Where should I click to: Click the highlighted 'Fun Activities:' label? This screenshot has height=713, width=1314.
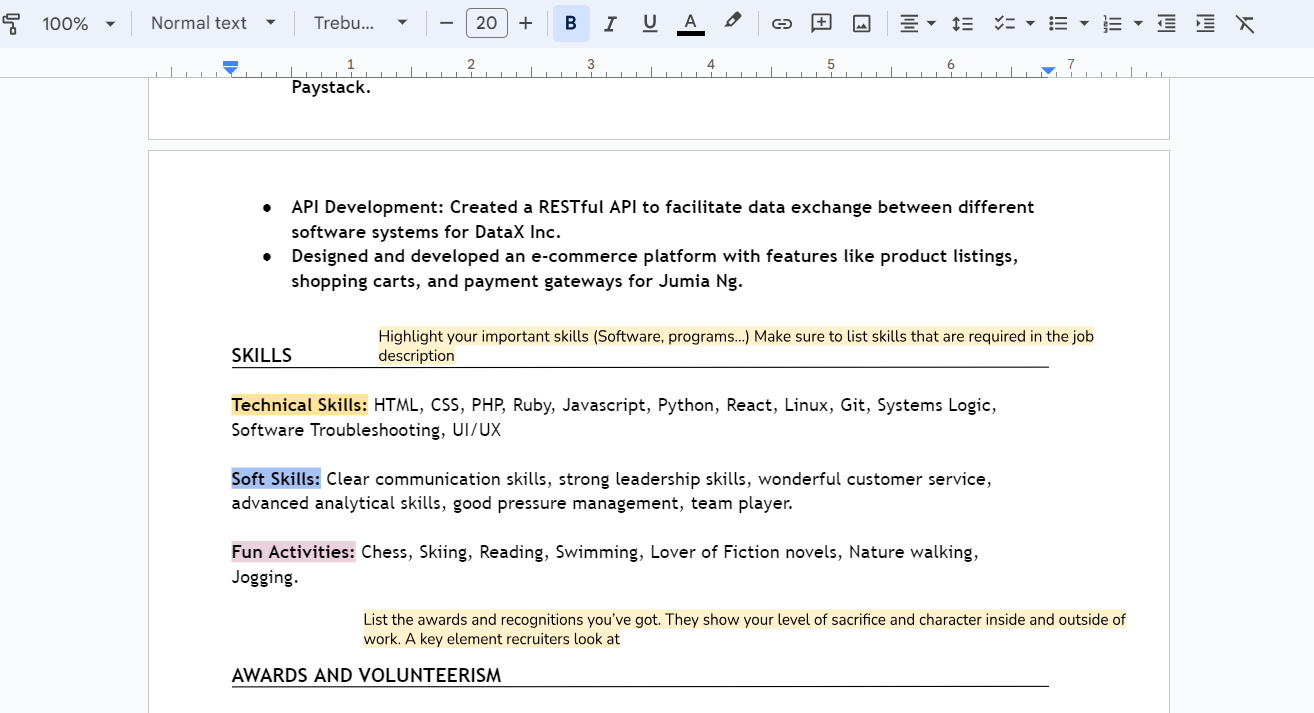point(293,552)
